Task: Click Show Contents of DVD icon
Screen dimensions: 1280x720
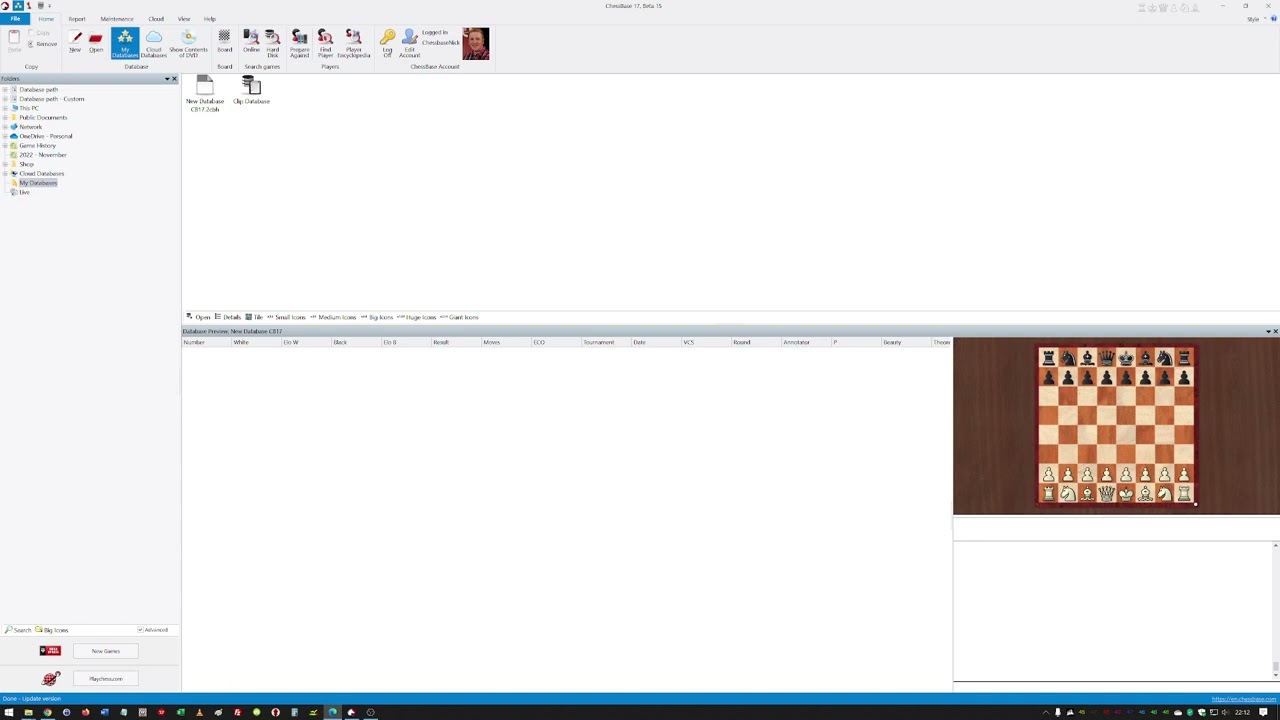Action: tap(188, 44)
